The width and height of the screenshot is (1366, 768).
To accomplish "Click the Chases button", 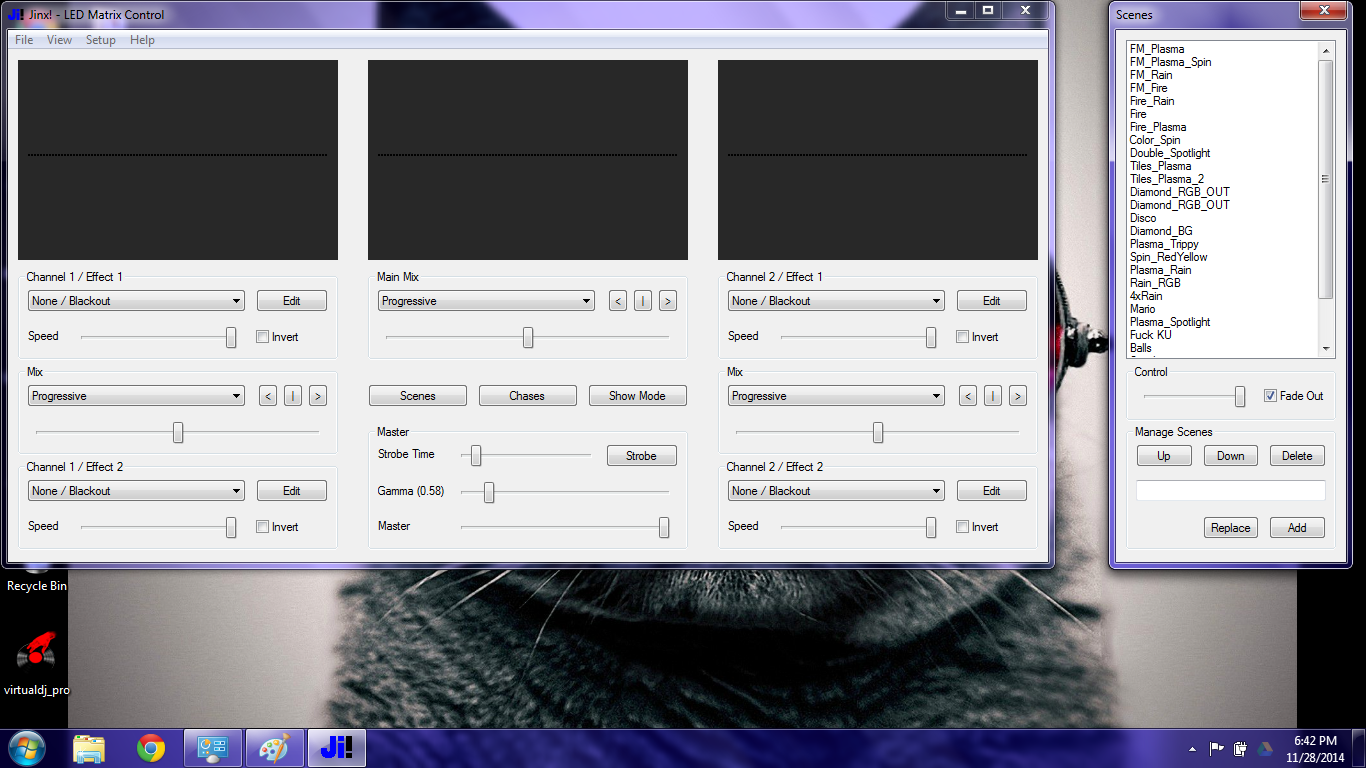I will coord(527,396).
